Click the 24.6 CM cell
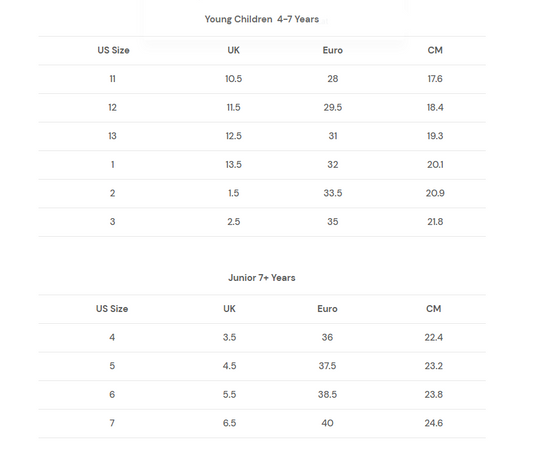Image resolution: width=533 pixels, height=468 pixels. (x=434, y=423)
